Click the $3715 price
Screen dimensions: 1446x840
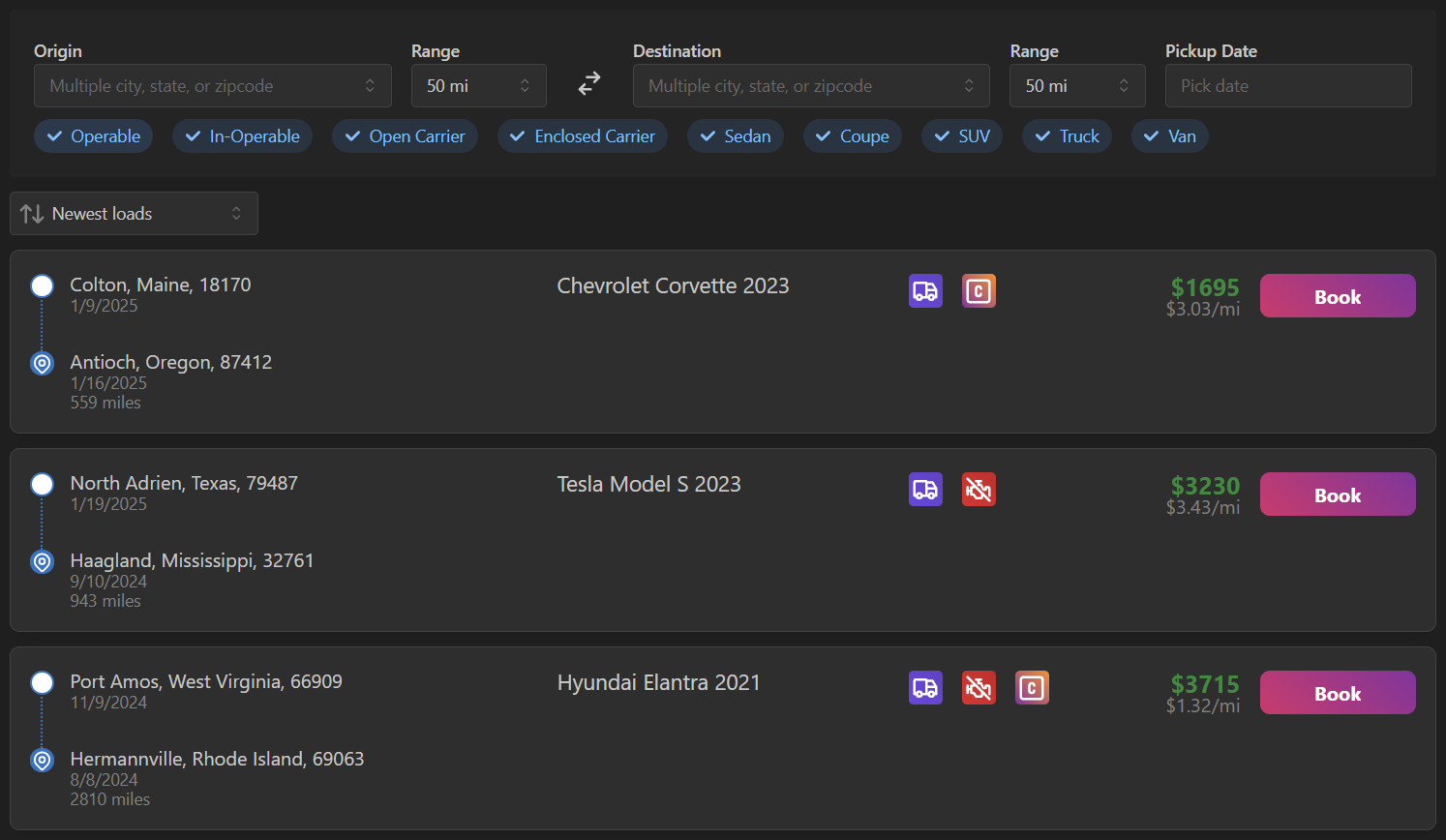pos(1205,684)
